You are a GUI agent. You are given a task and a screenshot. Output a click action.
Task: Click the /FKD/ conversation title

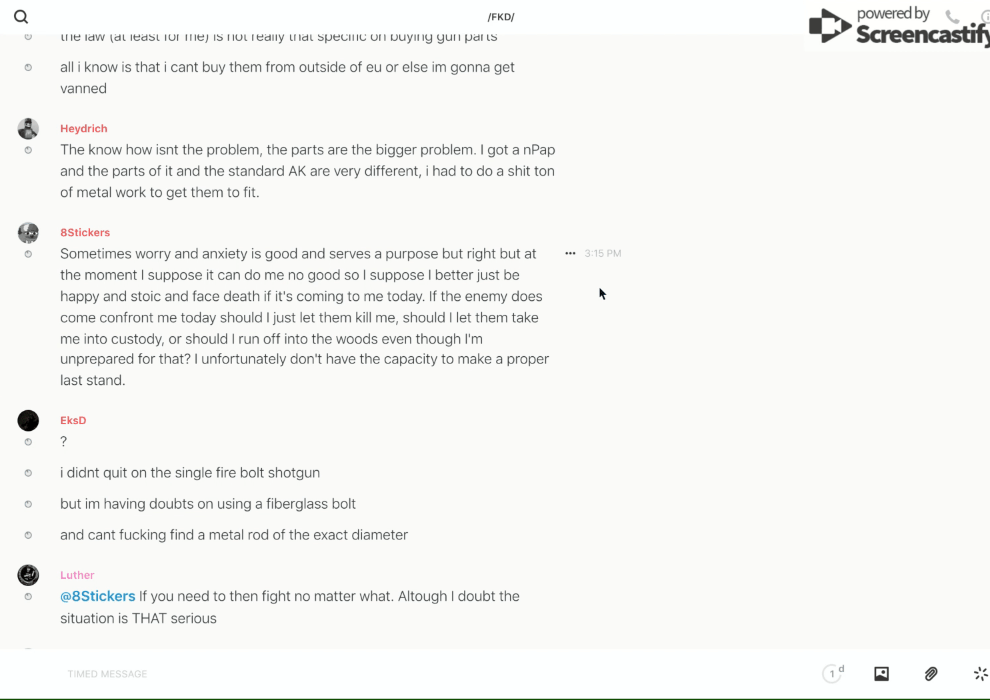(x=501, y=17)
